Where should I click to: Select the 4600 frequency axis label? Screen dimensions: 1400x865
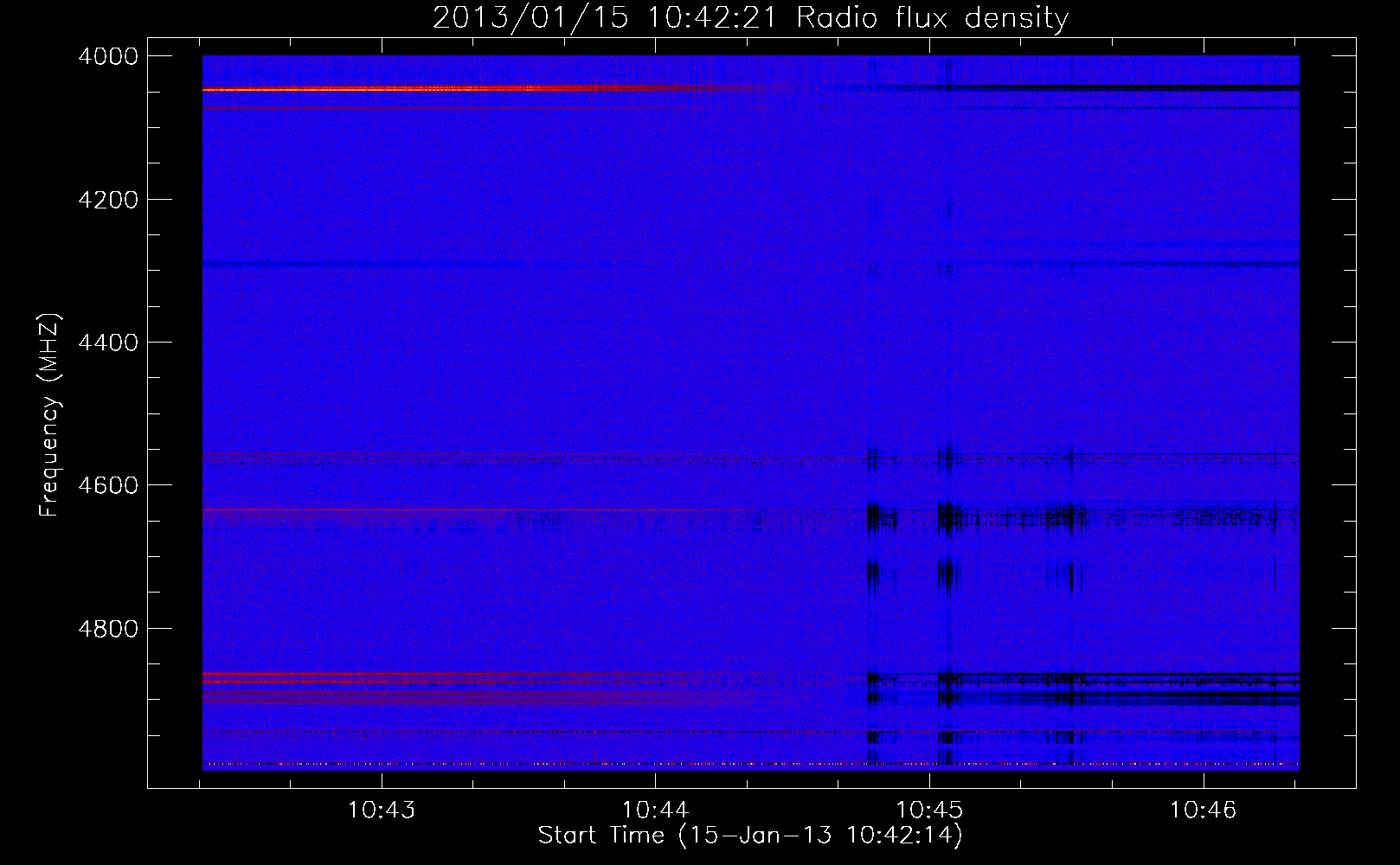click(x=107, y=485)
